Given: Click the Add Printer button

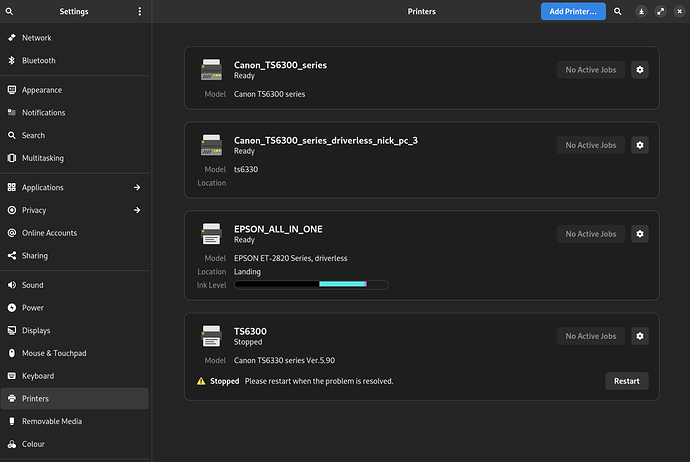Looking at the screenshot, I should click(x=573, y=11).
